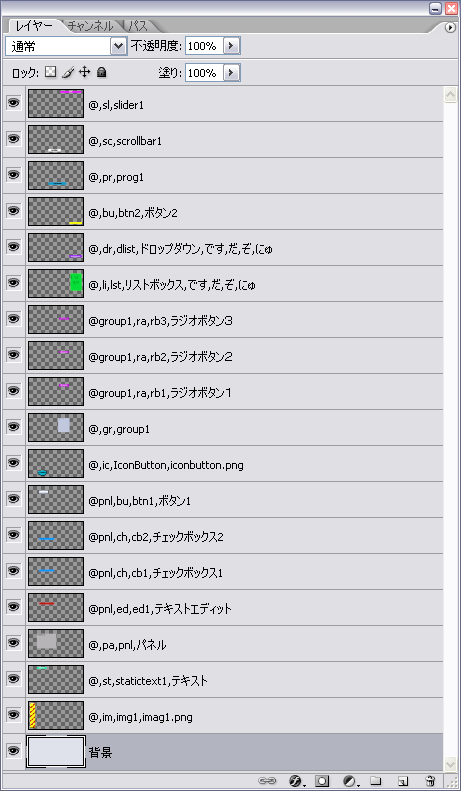
Task: Open the layer style fx menu
Action: [296, 780]
